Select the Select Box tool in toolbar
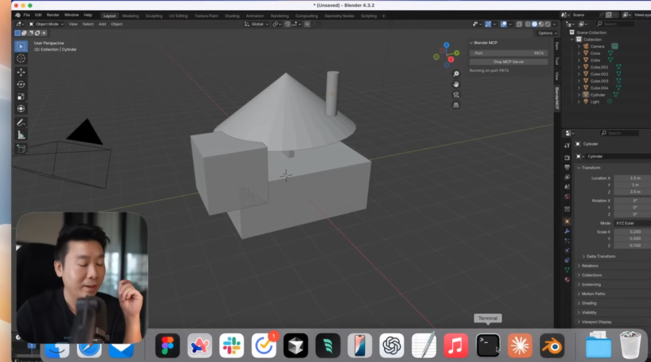 coord(21,46)
